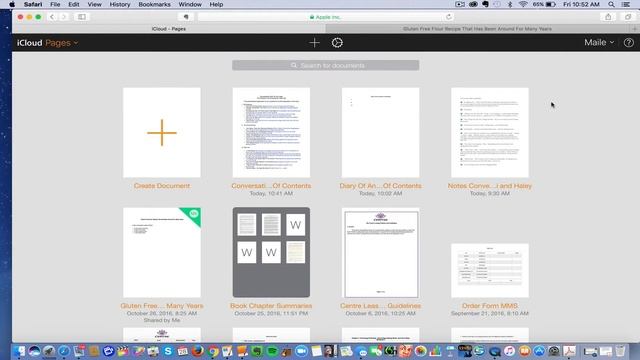The image size is (640, 360).
Task: Open the Safari application menu
Action: (x=33, y=4)
